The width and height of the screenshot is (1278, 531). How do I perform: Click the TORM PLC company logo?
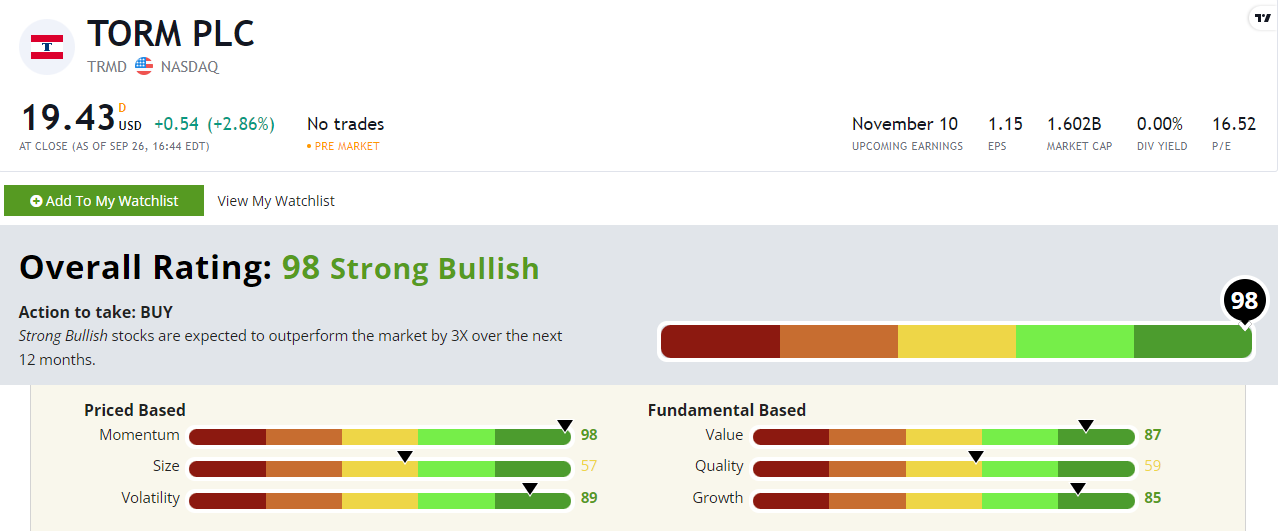pyautogui.click(x=47, y=46)
